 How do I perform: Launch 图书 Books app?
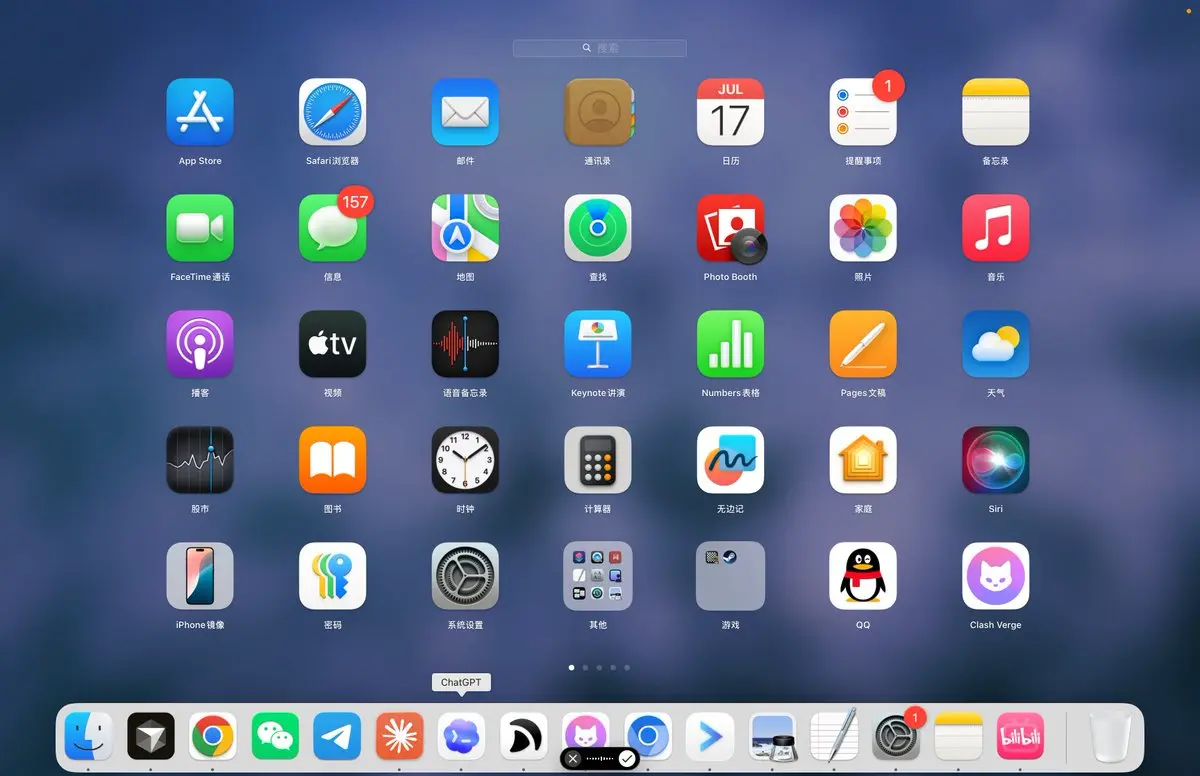[333, 460]
